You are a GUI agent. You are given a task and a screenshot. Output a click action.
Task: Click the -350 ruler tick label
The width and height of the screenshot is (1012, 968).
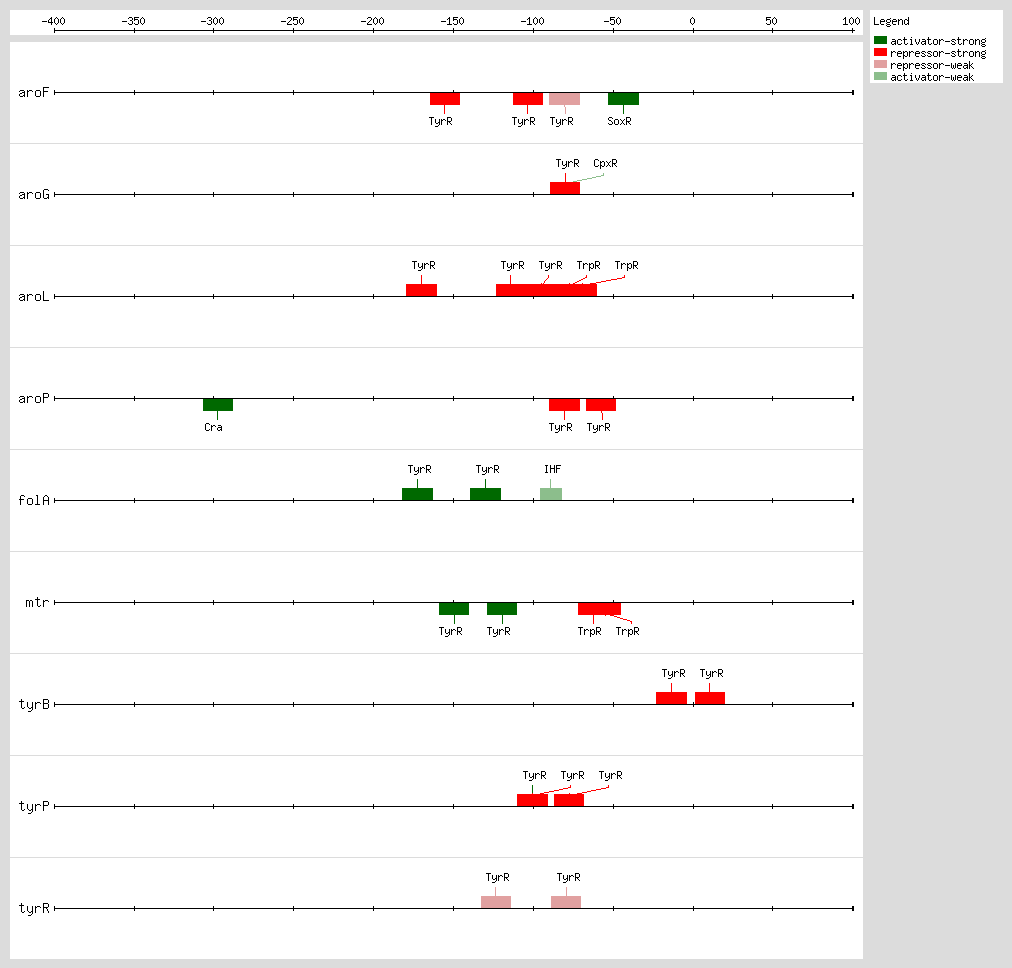(x=134, y=21)
